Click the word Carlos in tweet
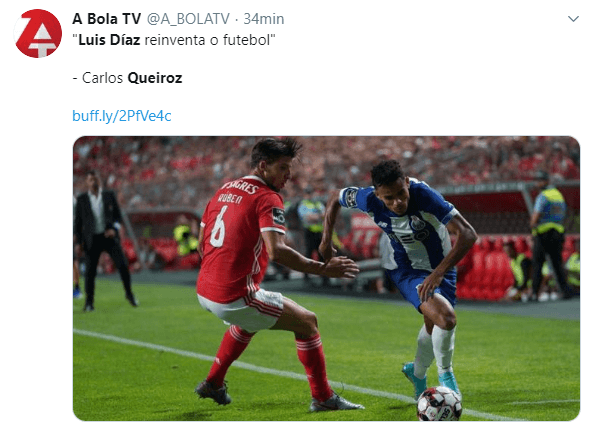Image resolution: width=590 pixels, height=430 pixels. coord(102,78)
